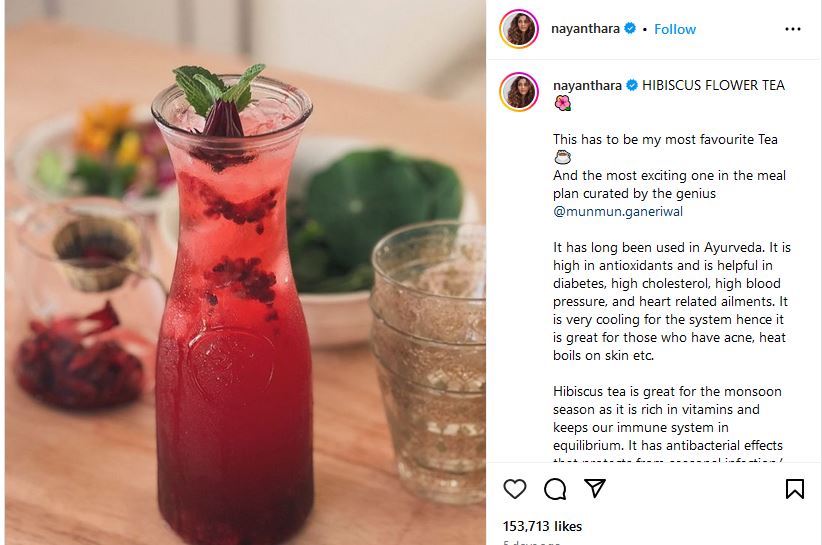Click the verified badge in the caption
Screen dimensions: 822x545
coord(632,85)
